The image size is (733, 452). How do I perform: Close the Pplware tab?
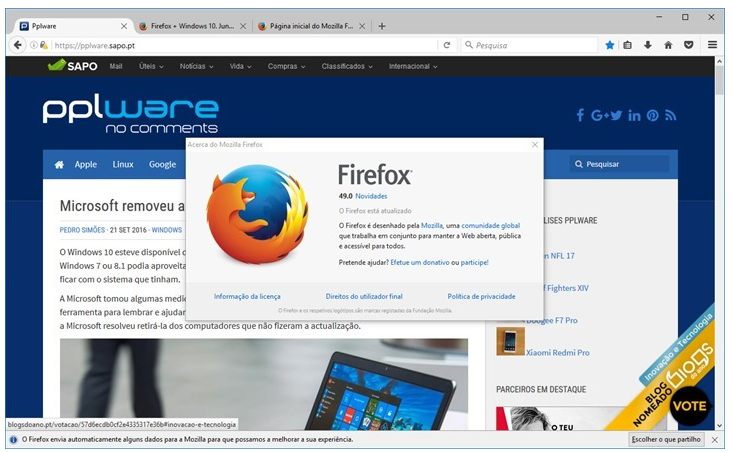[x=124, y=26]
